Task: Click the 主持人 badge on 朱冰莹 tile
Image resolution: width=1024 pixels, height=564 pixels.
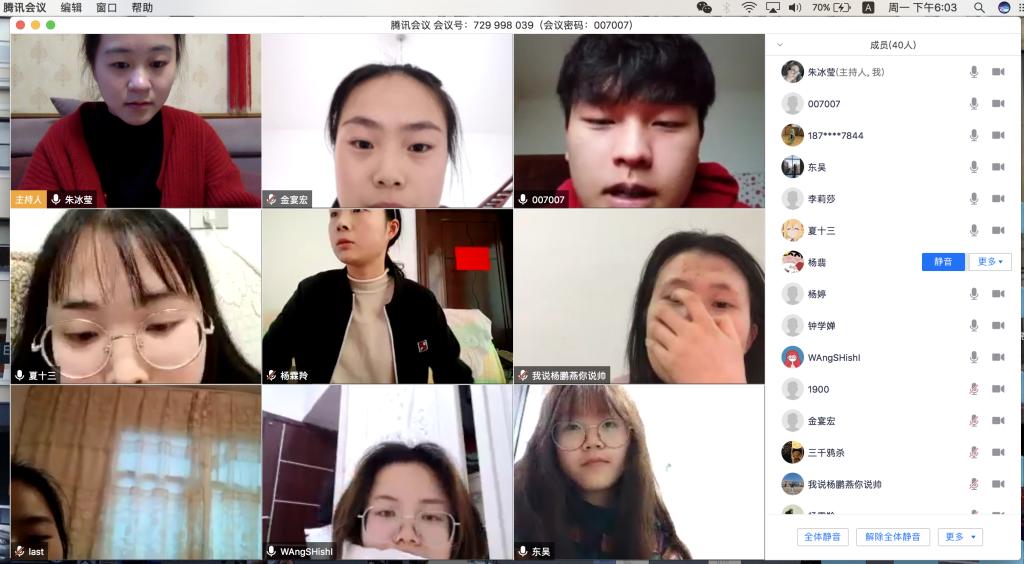Action: 28,199
